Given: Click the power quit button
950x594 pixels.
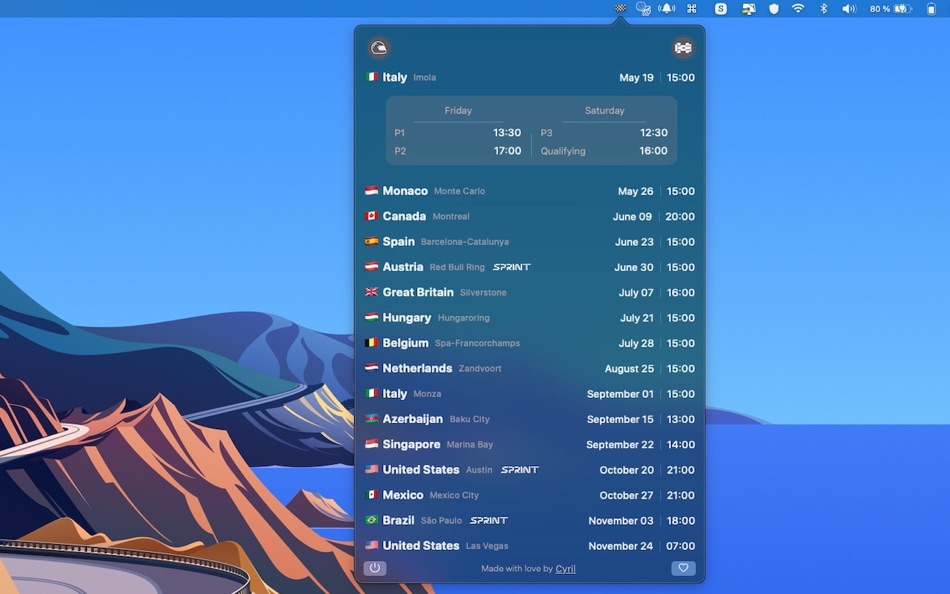Looking at the screenshot, I should point(375,568).
